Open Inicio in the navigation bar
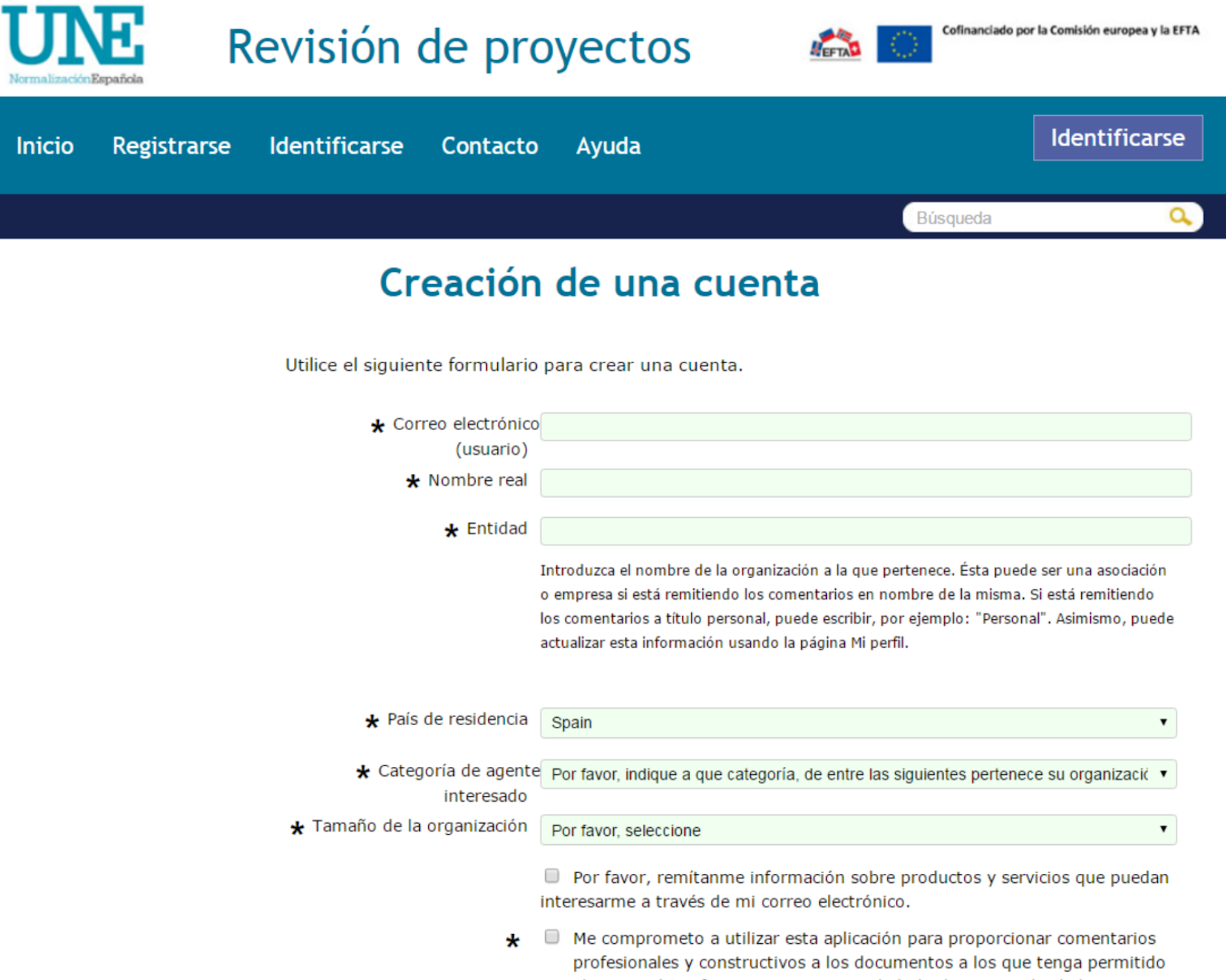Viewport: 1226px width, 980px height. tap(45, 145)
